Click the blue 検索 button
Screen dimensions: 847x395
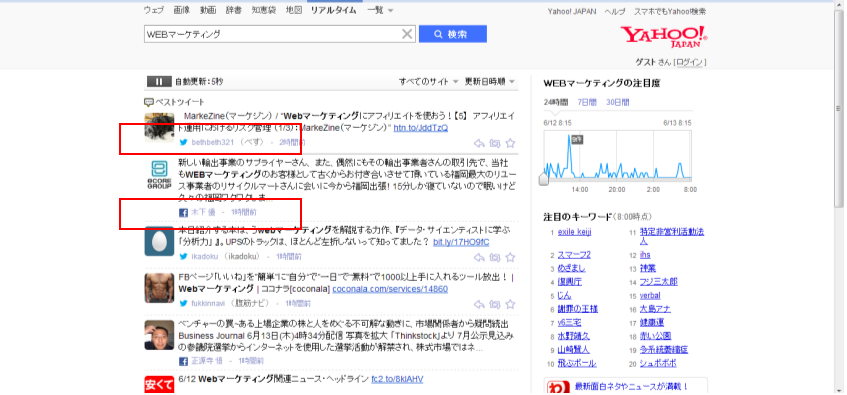point(453,34)
